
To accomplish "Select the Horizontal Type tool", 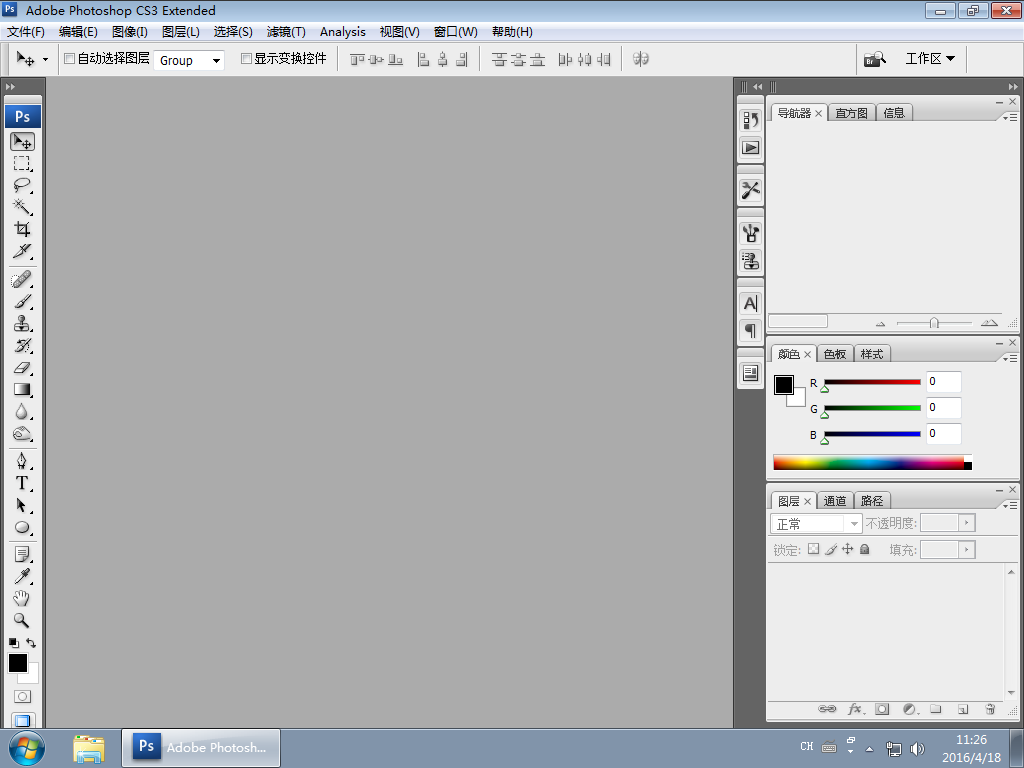I will (22, 483).
